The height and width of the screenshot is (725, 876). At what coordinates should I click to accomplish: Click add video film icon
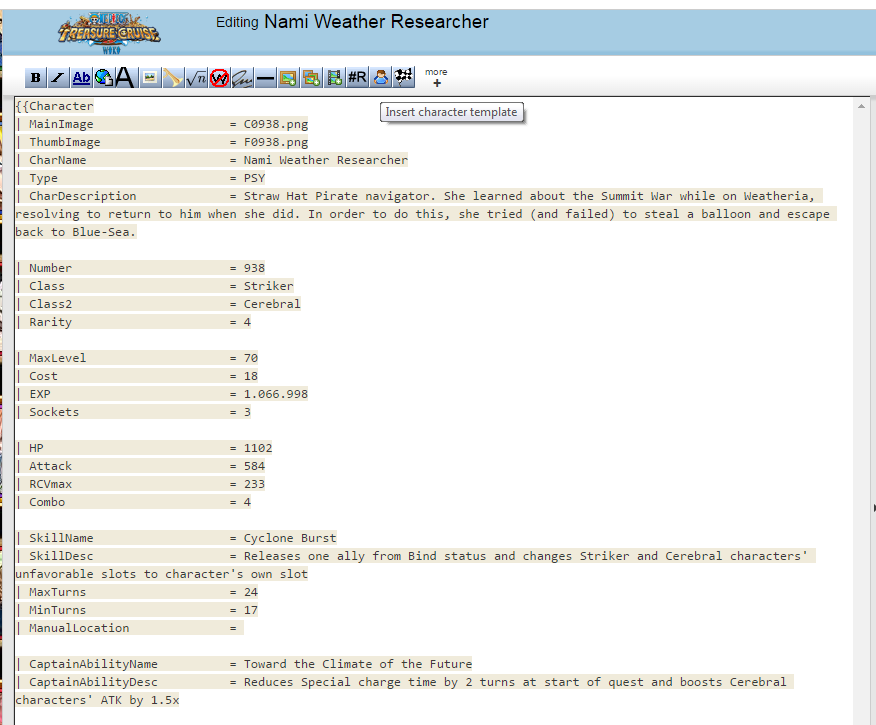point(335,78)
